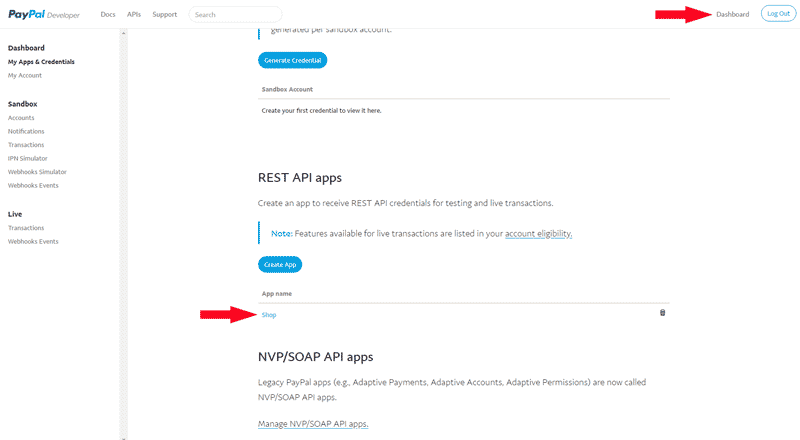Click the Live heading in sidebar
Screen dimensions: 800x440
pos(15,214)
